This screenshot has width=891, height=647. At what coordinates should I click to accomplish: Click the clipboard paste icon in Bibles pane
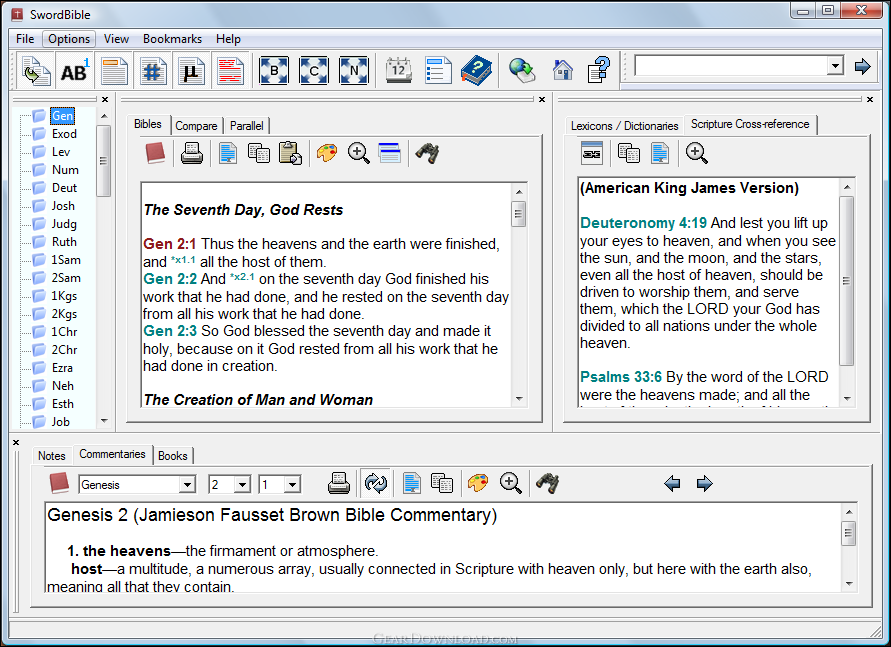click(x=290, y=153)
